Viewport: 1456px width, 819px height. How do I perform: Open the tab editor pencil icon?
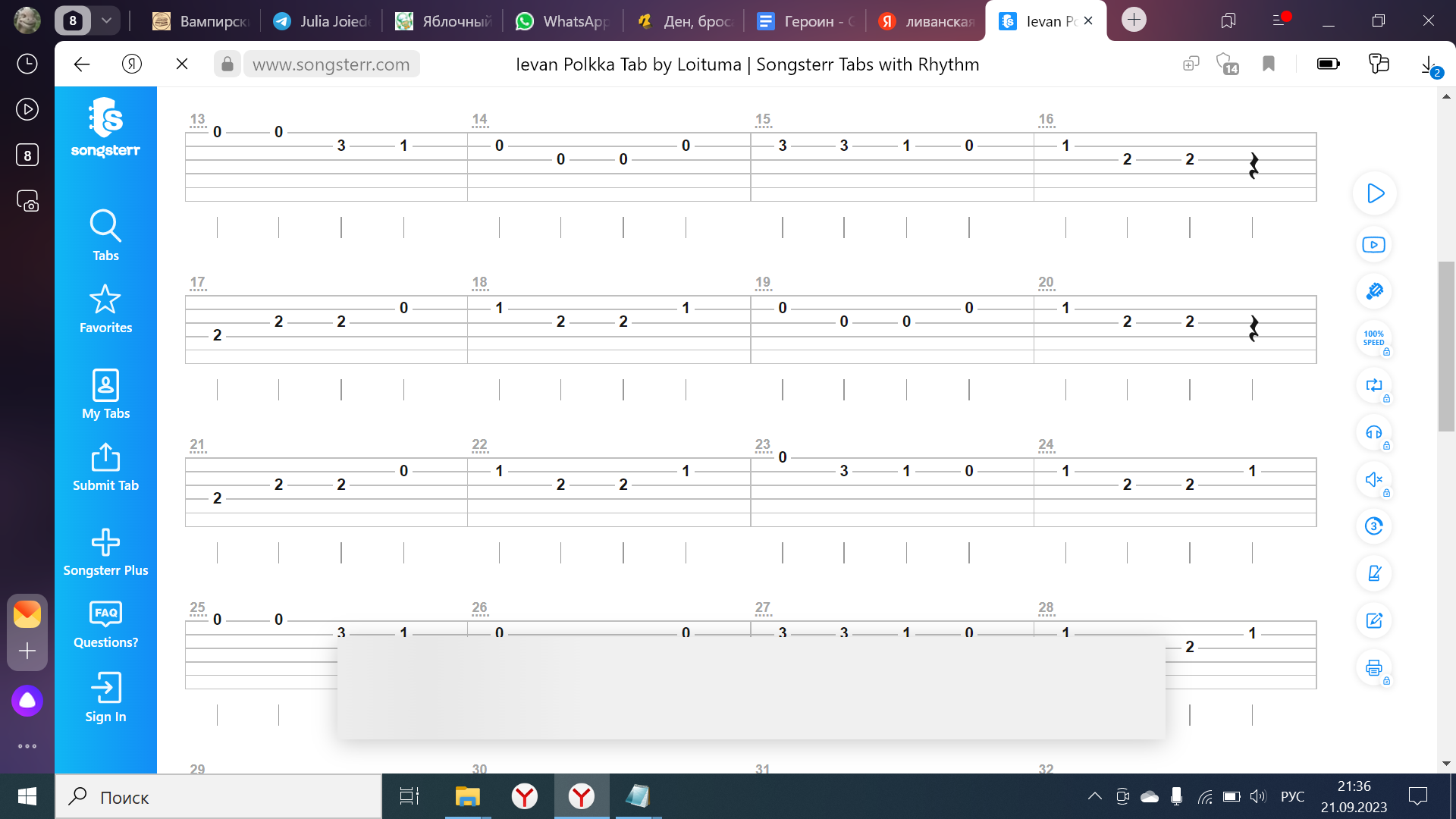click(x=1373, y=620)
